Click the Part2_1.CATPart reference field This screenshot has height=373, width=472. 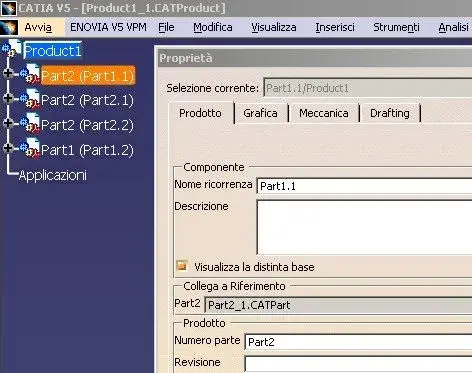click(x=338, y=305)
